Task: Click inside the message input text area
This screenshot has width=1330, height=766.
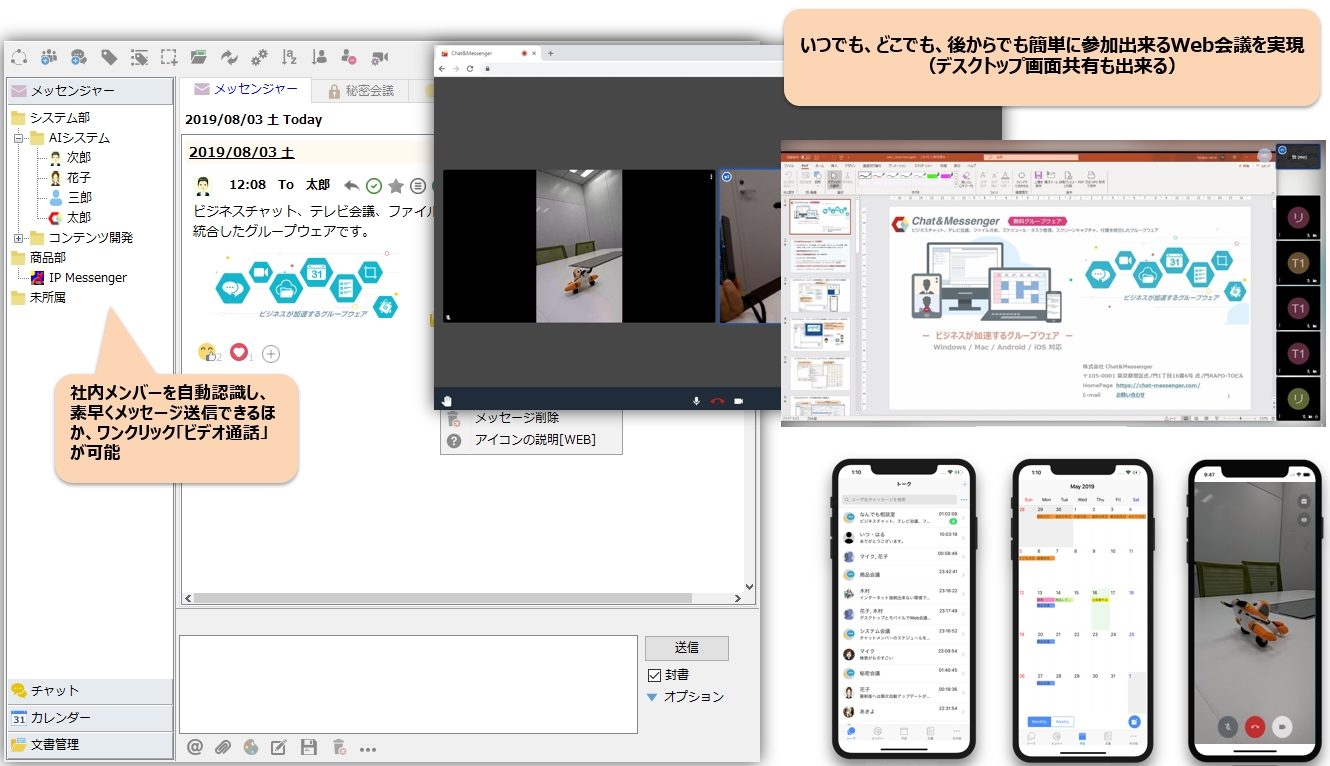Action: pos(408,684)
